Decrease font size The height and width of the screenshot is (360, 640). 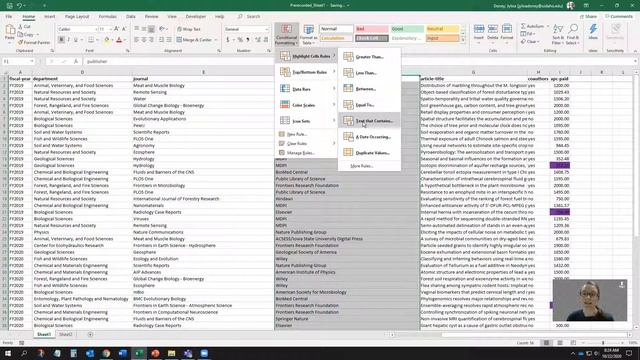[124, 29]
